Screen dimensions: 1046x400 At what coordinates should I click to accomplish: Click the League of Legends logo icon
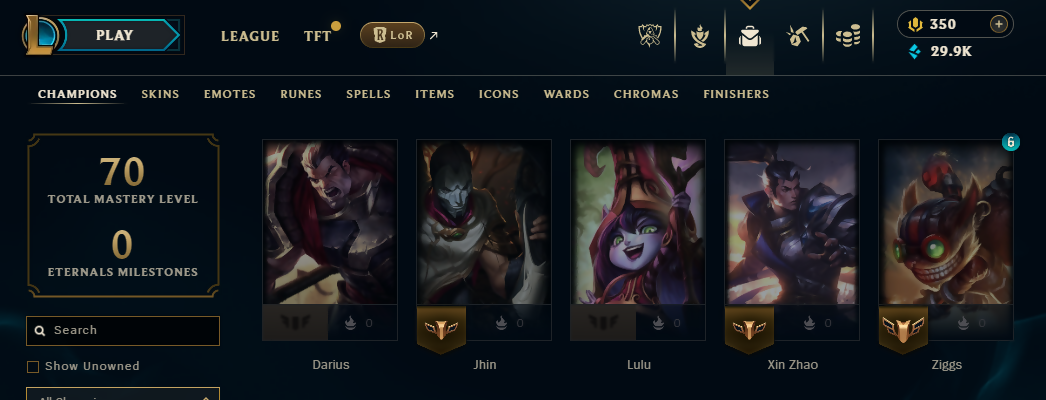[40, 35]
